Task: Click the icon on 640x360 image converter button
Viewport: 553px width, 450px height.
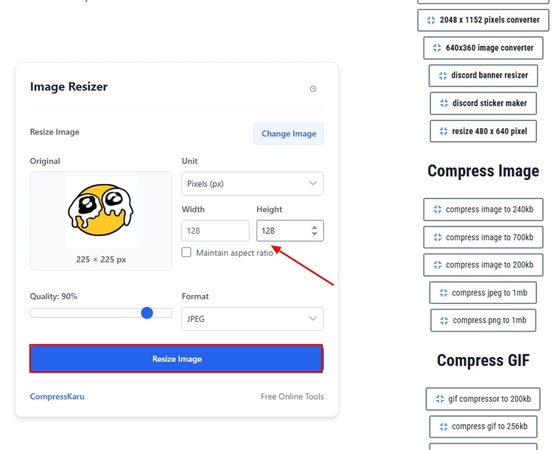Action: [437, 48]
